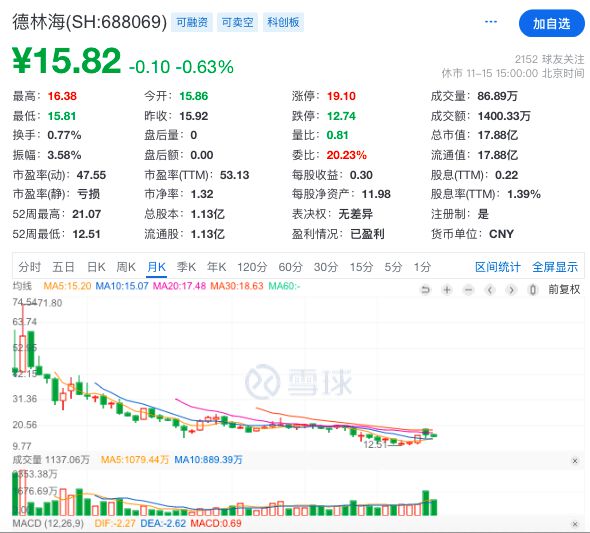Switch to the 分时 chart tab
The image size is (590, 533).
(x=29, y=267)
